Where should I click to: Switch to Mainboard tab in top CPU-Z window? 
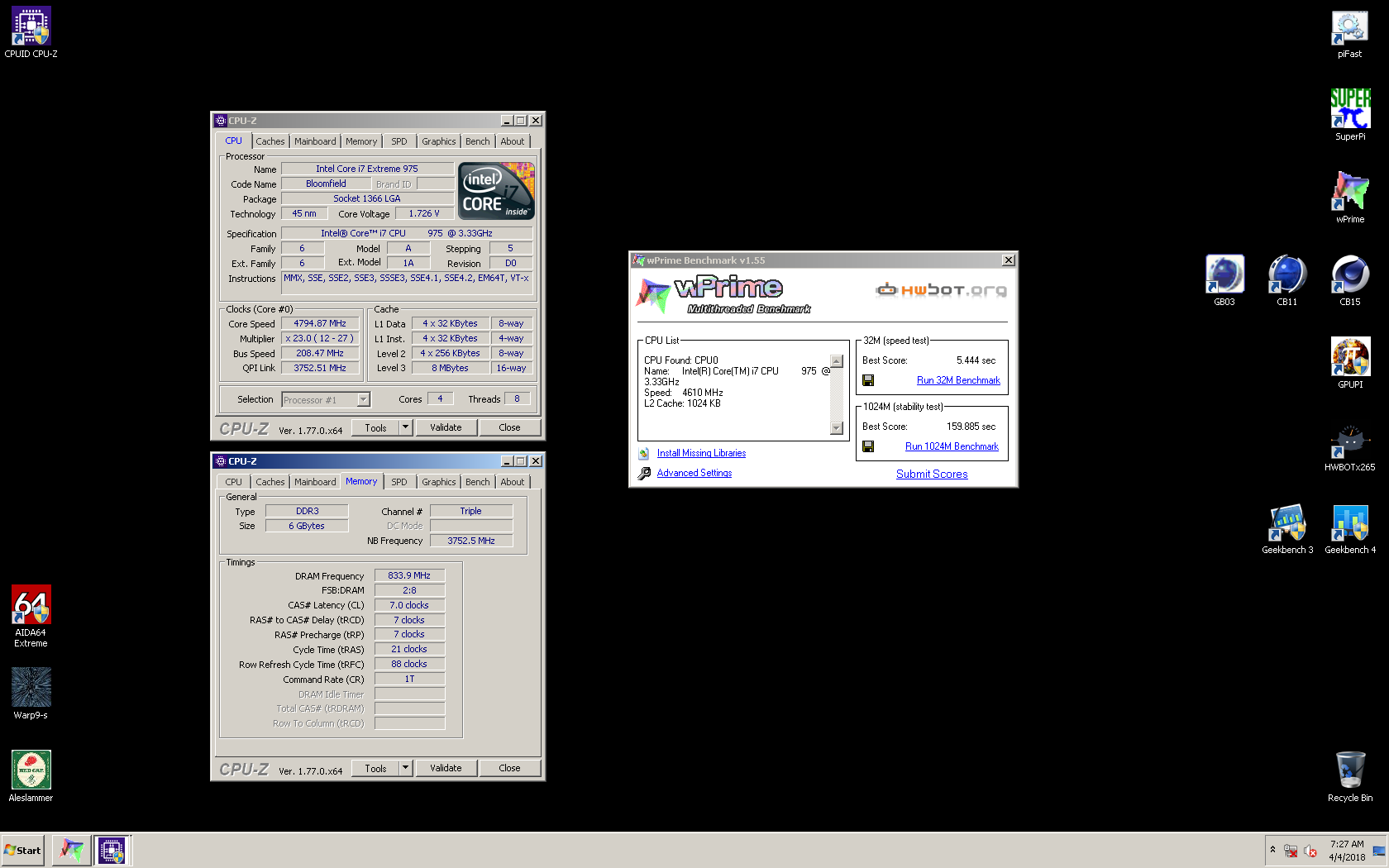(315, 141)
